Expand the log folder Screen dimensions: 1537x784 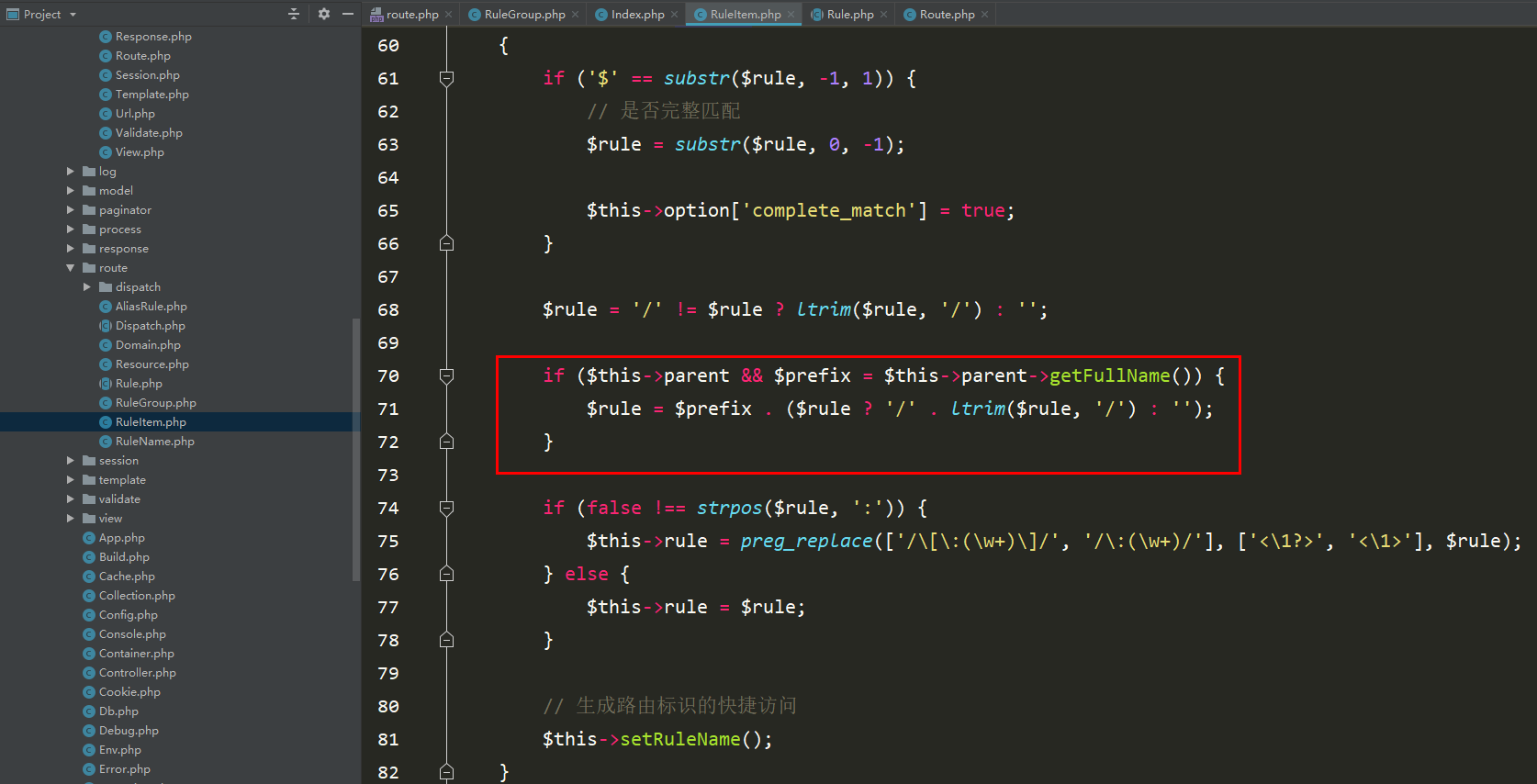pos(71,172)
